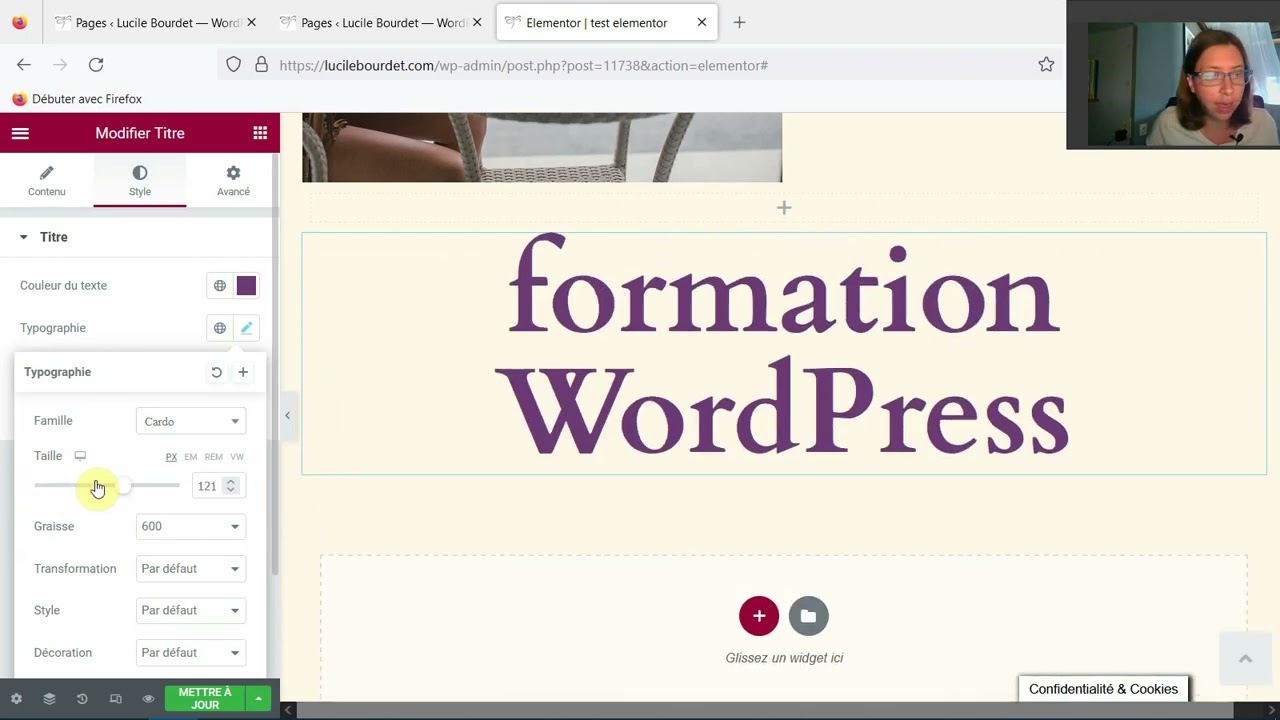
Task: Switch to the Contenu tab
Action: [x=46, y=181]
